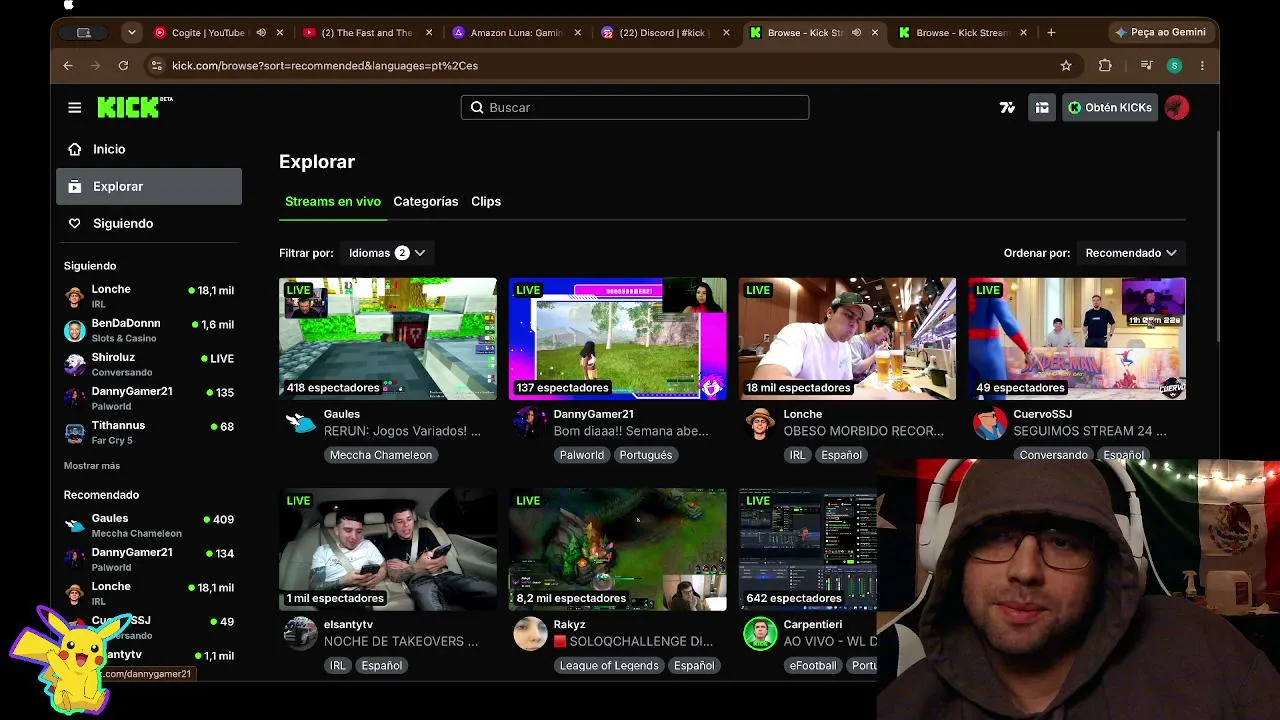Click the Peça ao Gemini button

tap(1160, 33)
